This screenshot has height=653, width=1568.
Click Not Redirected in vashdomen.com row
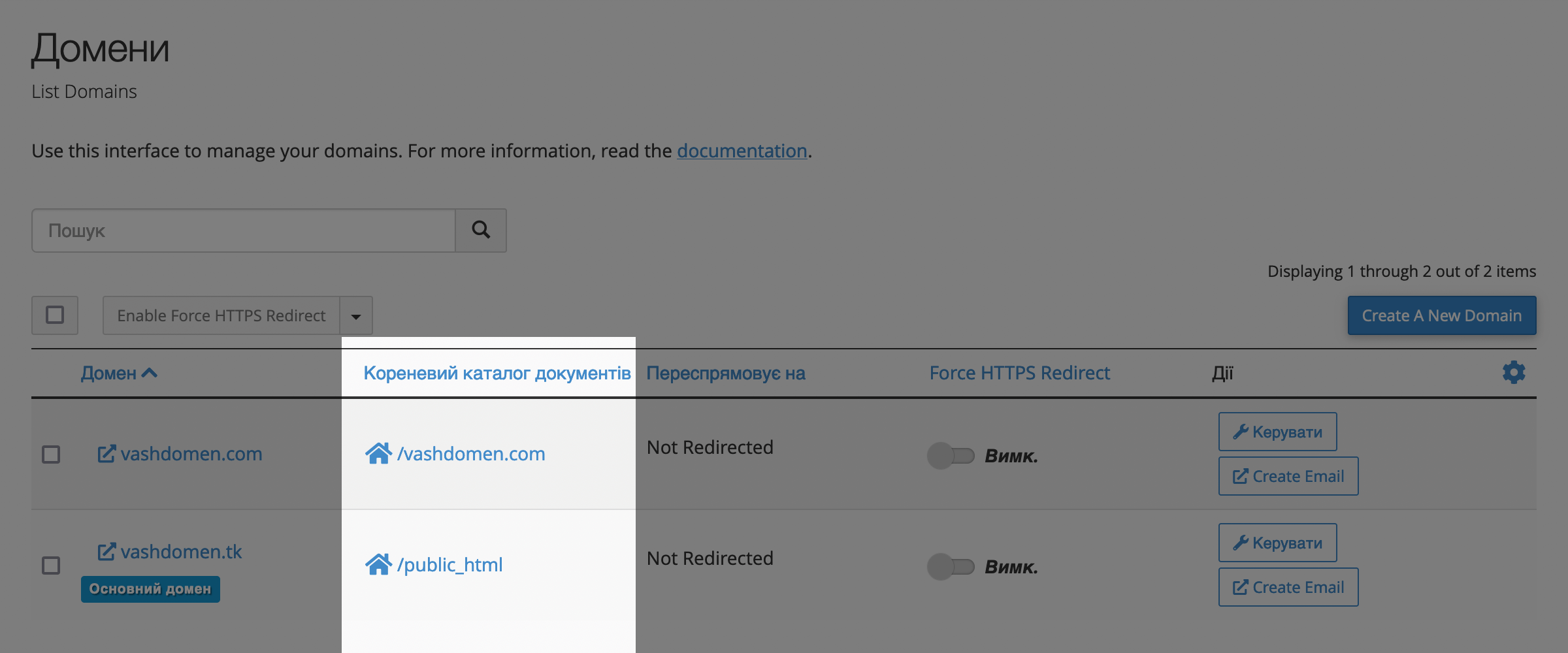pyautogui.click(x=710, y=447)
